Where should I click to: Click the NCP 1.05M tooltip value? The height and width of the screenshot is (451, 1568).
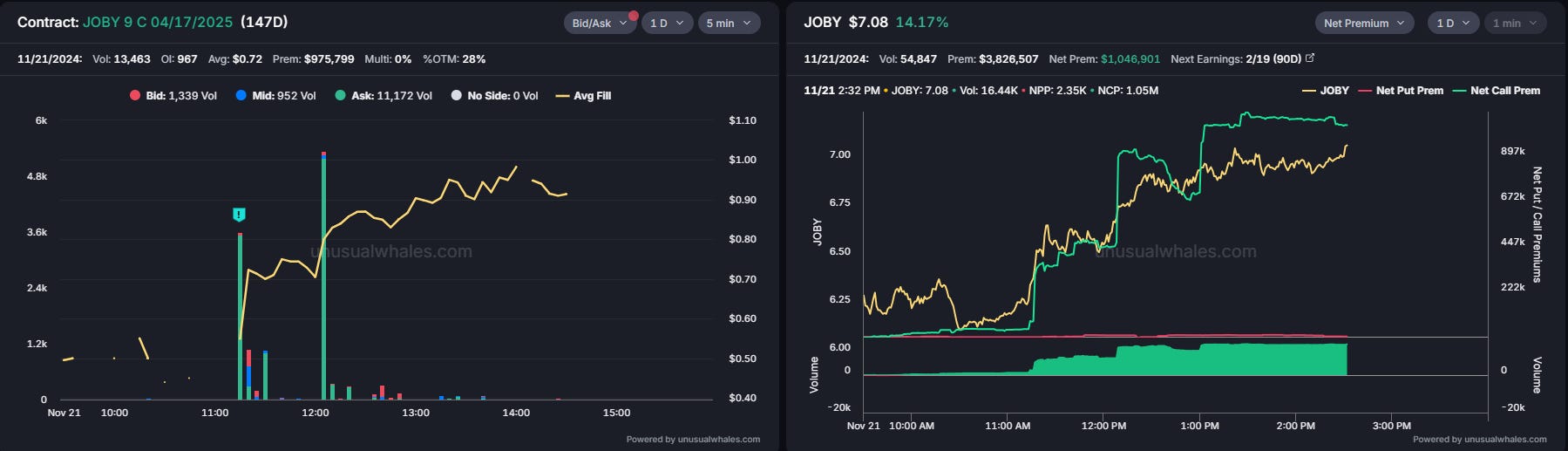[1127, 91]
